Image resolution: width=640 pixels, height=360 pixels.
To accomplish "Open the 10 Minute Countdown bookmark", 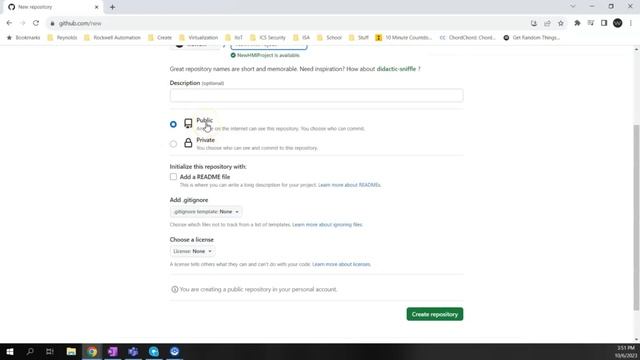I will (404, 38).
